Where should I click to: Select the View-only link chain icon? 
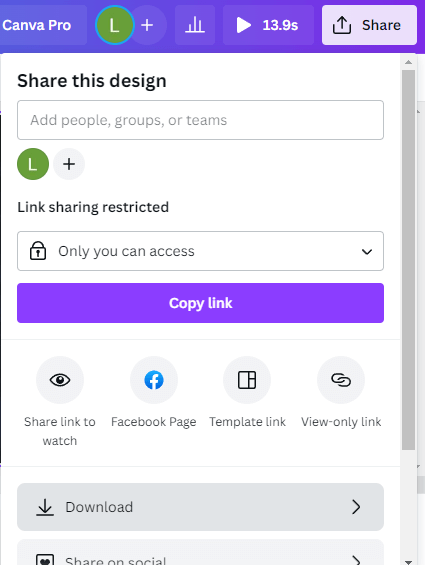(341, 380)
